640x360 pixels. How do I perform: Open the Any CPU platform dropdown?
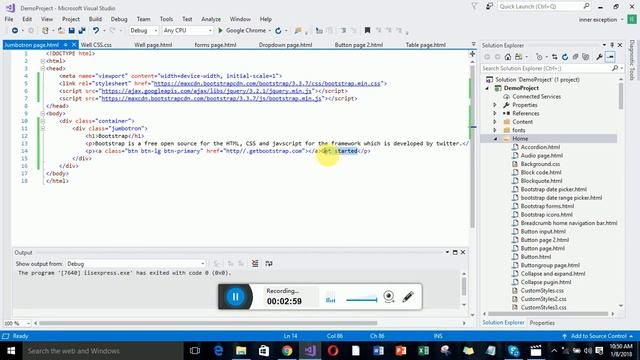point(188,31)
